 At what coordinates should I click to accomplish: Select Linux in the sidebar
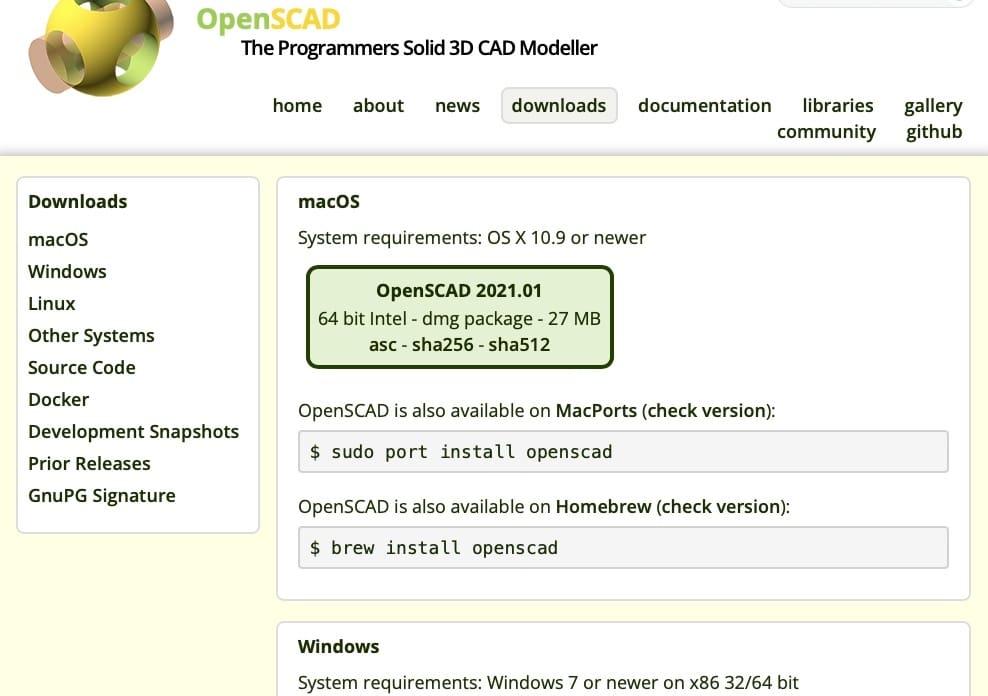[52, 304]
